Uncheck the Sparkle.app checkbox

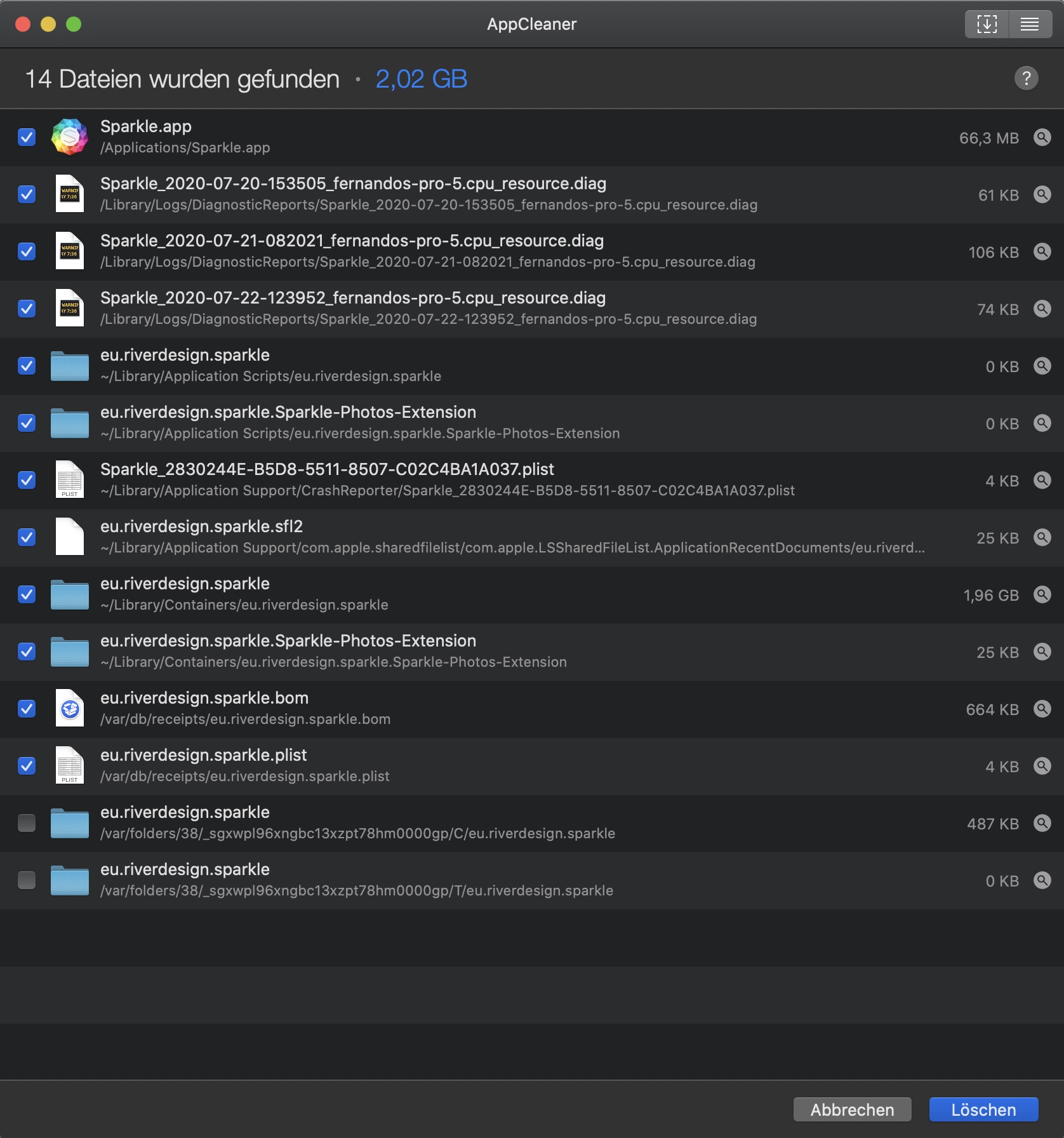tap(27, 137)
